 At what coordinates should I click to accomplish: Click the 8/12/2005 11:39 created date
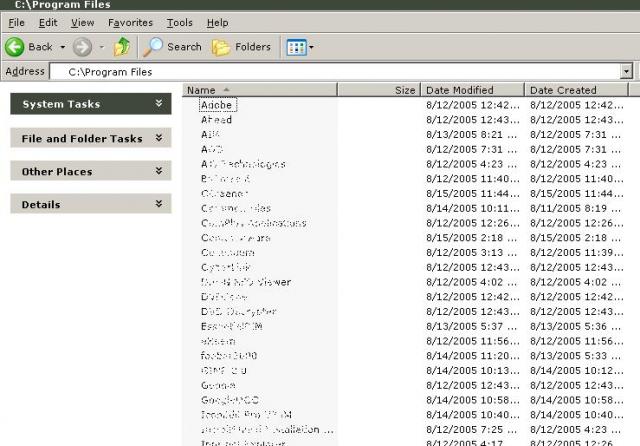576,252
